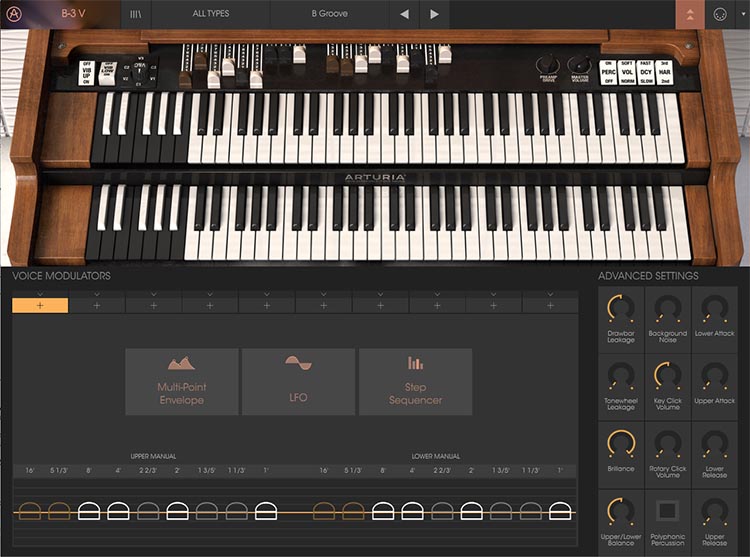Open the MIDI settings icon in top bar

click(x=719, y=14)
